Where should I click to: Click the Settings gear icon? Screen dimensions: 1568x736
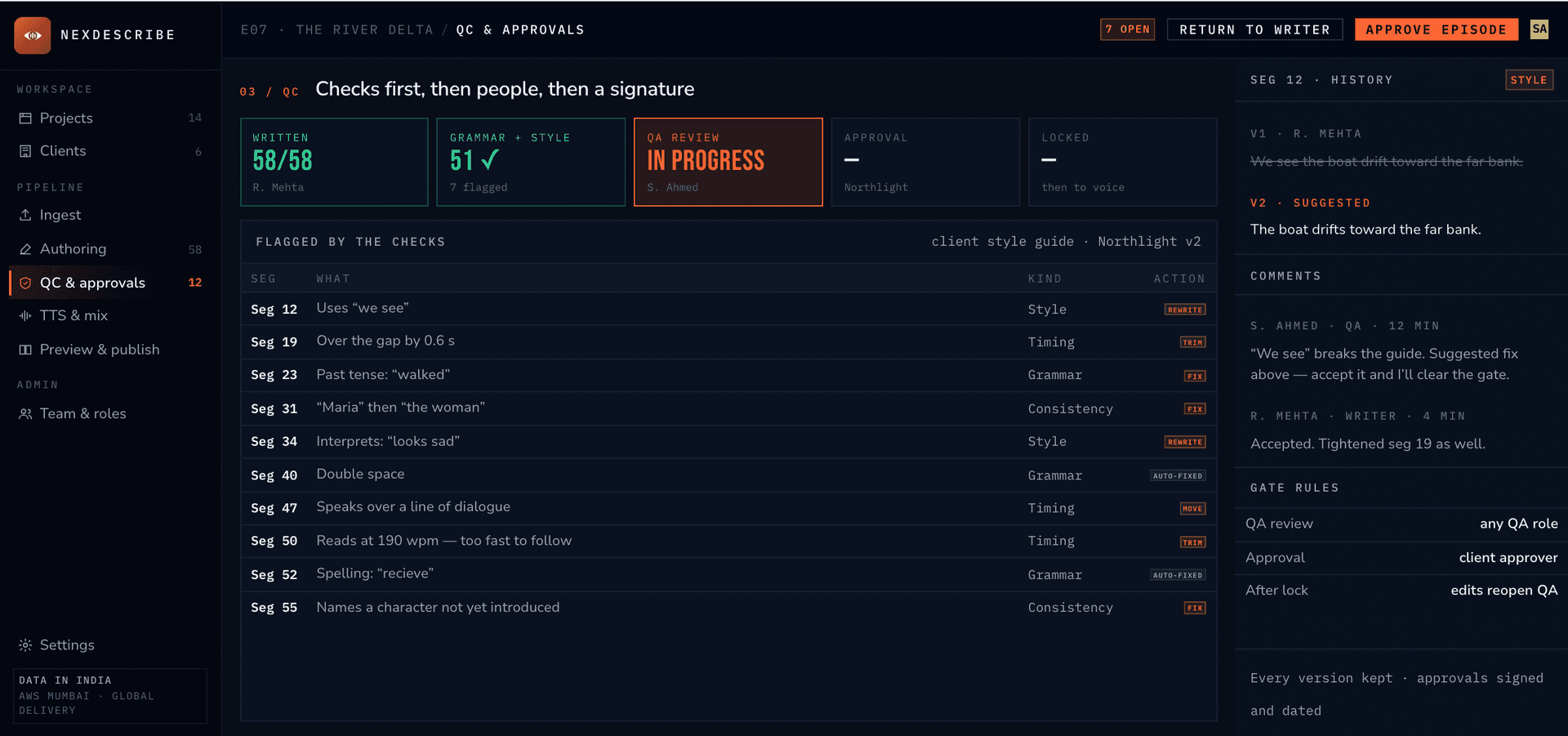pyautogui.click(x=25, y=645)
